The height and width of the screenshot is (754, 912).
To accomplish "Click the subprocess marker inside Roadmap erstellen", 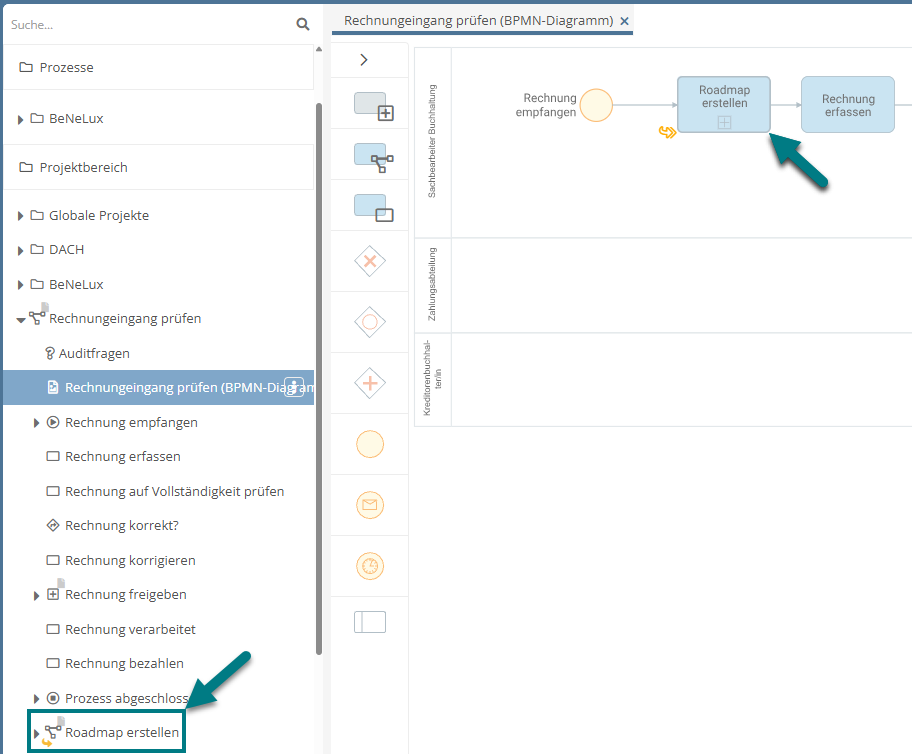I will [x=724, y=122].
